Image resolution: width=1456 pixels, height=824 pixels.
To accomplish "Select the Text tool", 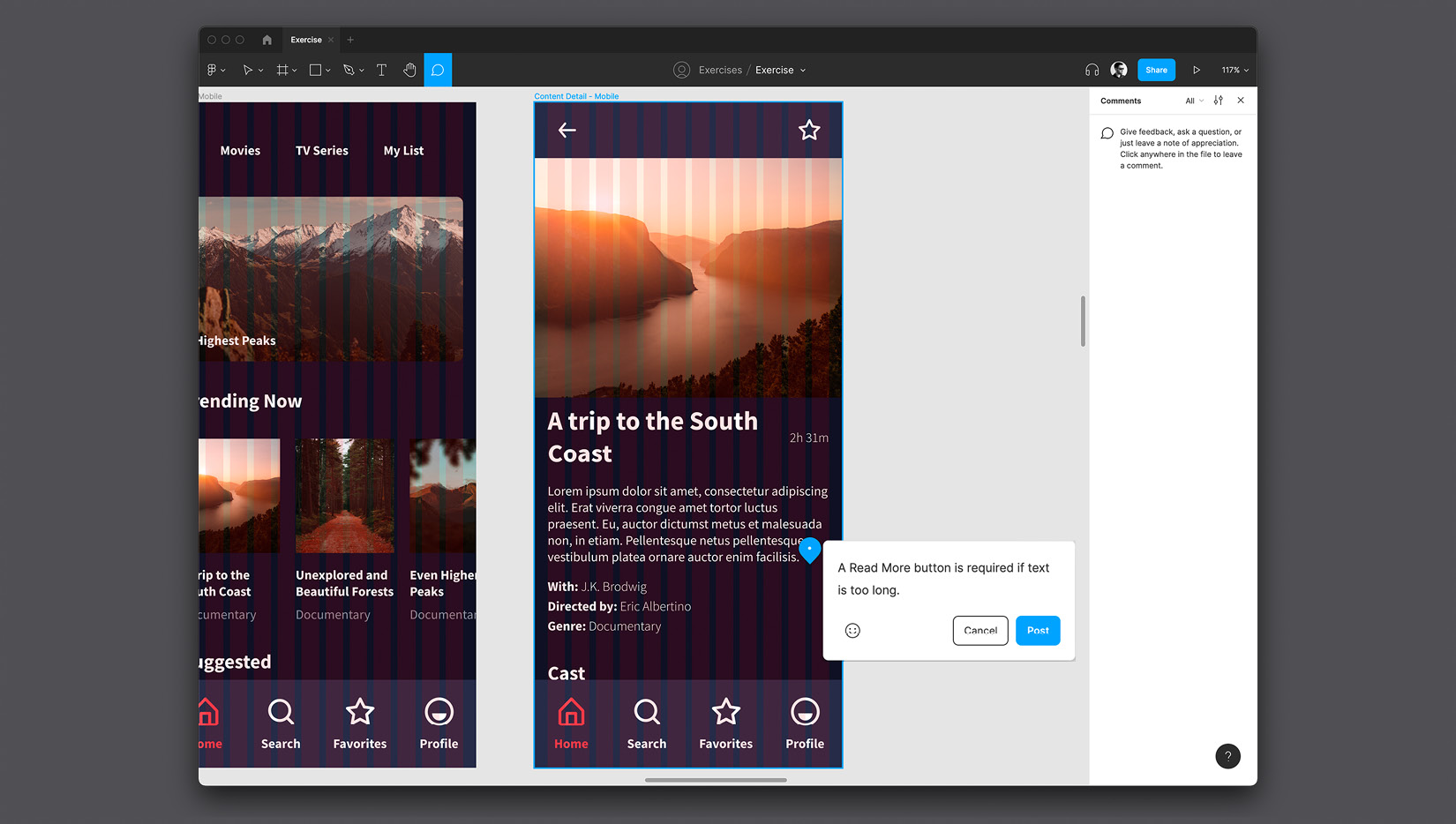I will click(x=381, y=70).
